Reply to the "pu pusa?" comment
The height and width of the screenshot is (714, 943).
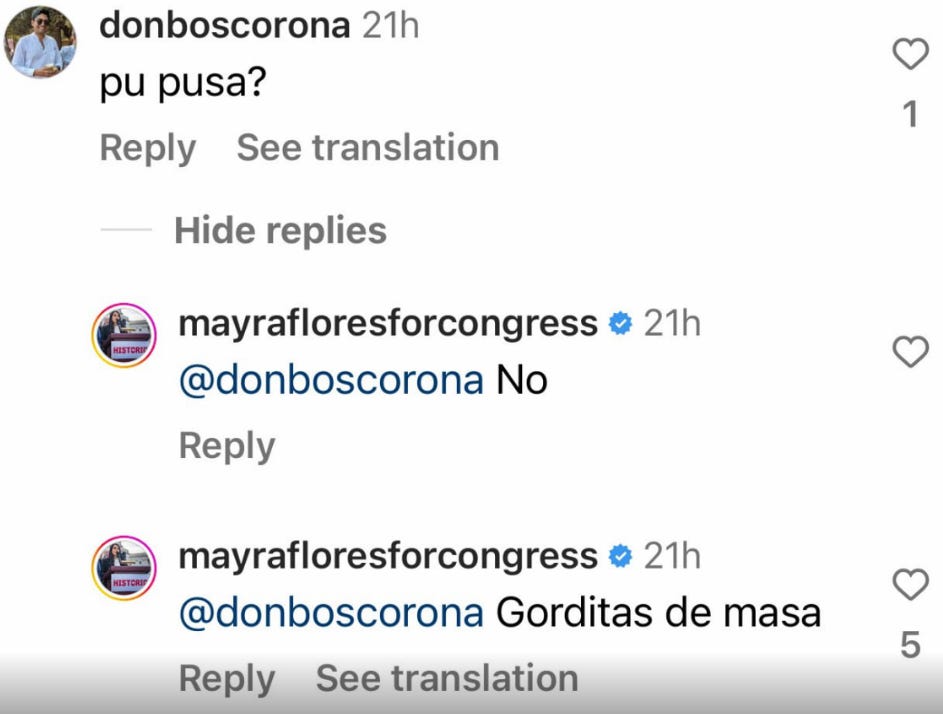pyautogui.click(x=148, y=148)
